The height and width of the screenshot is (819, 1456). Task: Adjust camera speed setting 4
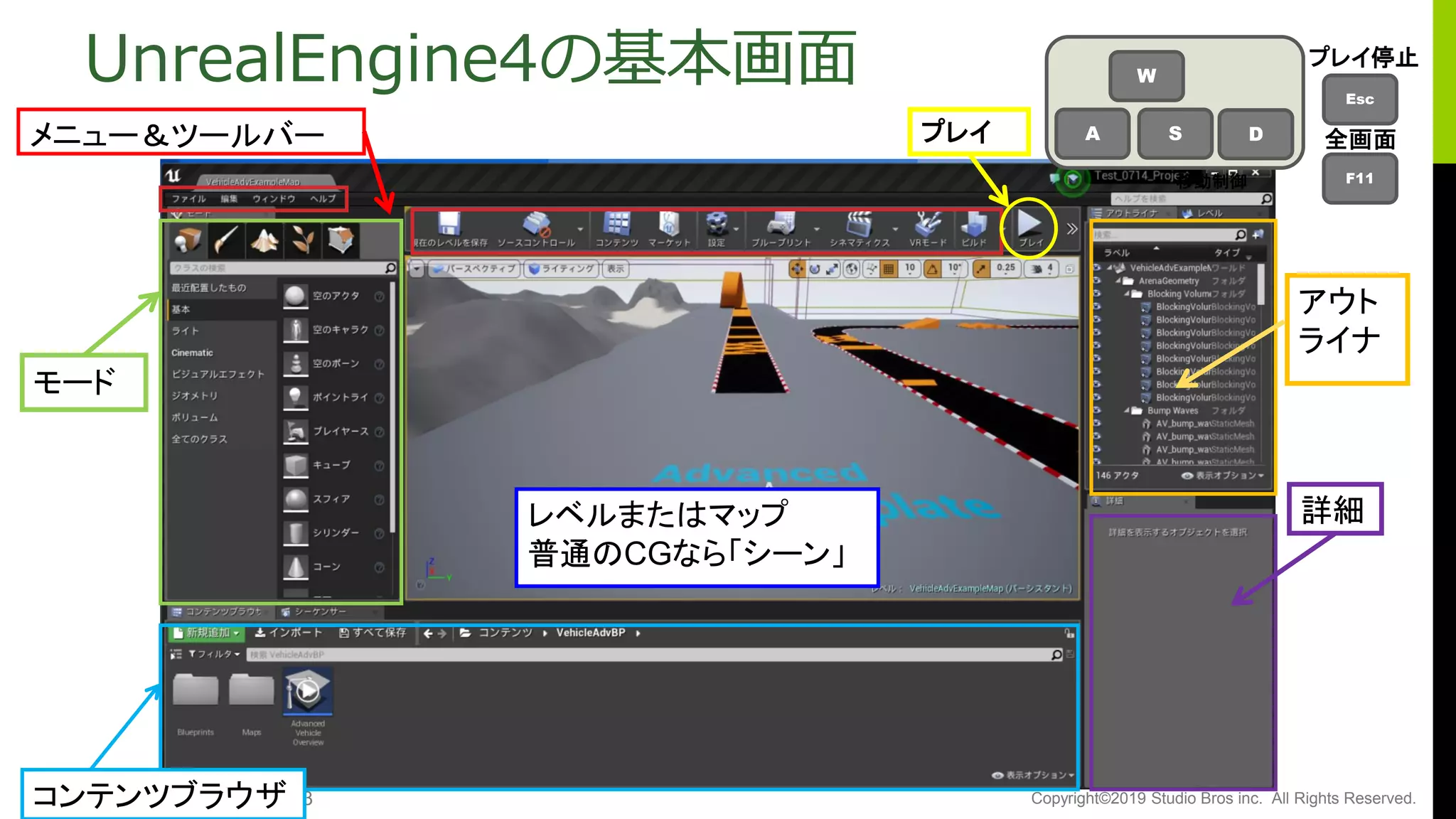click(x=1043, y=269)
